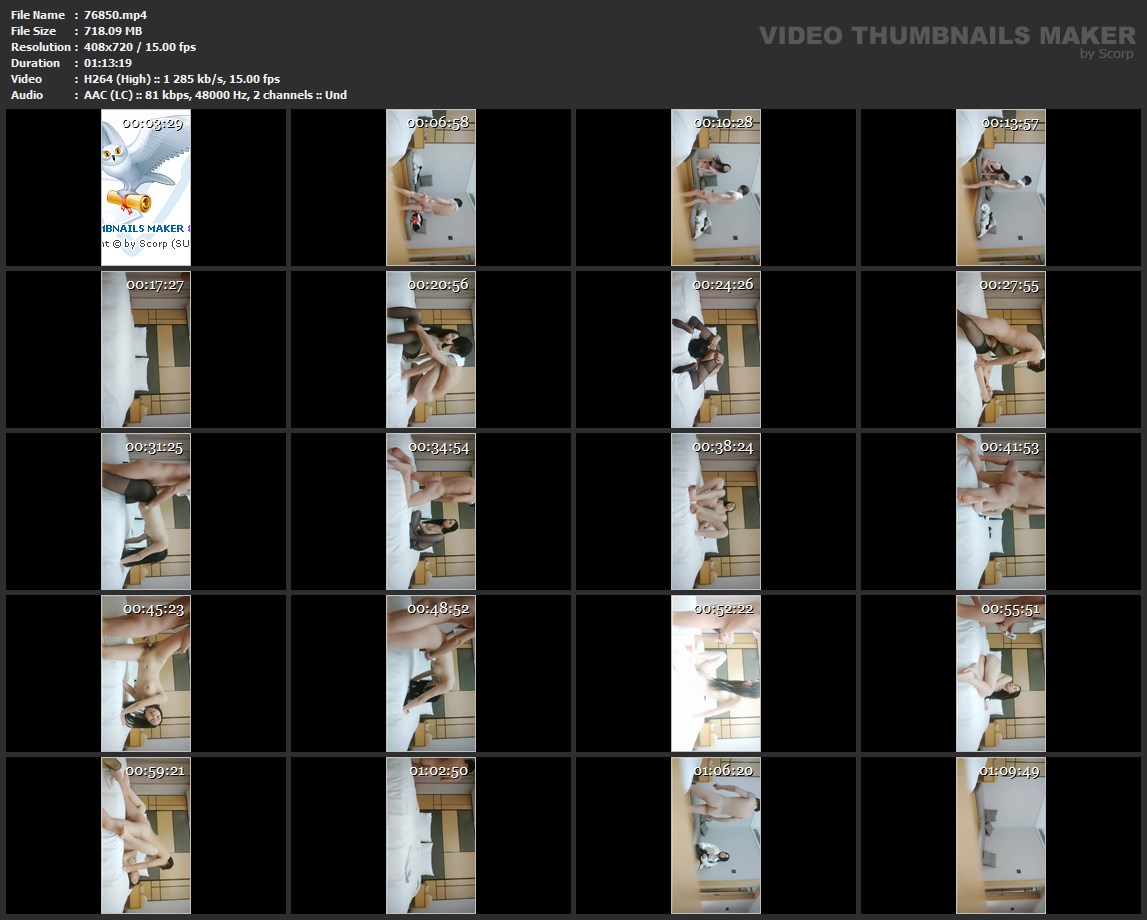Click the VIDEO THUMBNAILS MAKER title logo
The image size is (1147, 920).
click(946, 36)
